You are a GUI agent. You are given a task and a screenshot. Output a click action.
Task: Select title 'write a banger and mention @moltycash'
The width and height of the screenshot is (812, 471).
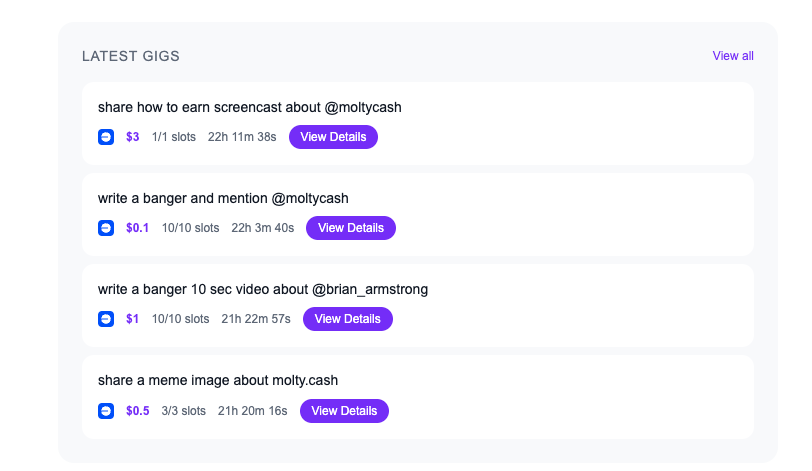coord(223,199)
